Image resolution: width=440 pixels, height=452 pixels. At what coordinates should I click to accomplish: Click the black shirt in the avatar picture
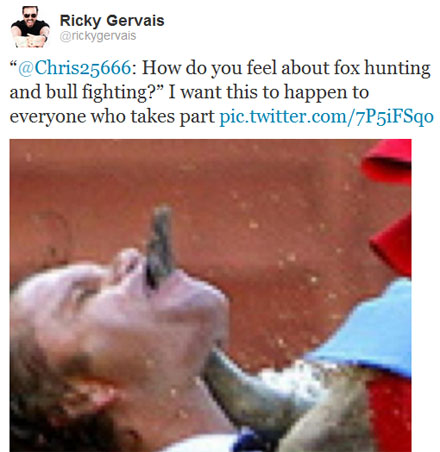pyautogui.click(x=30, y=28)
